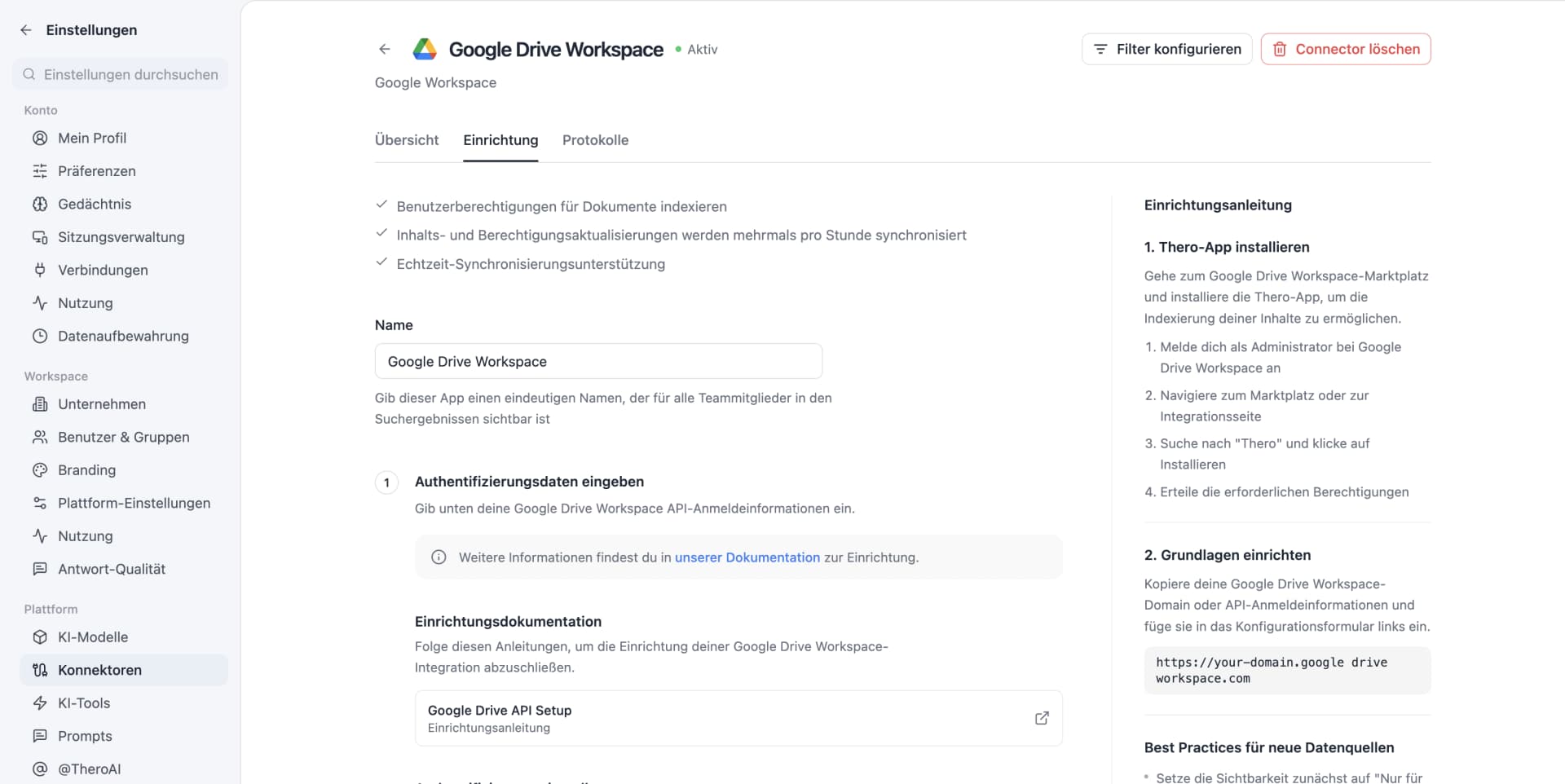Click the Einstellungen durchsuchen search field
This screenshot has height=784, width=1565.
tap(121, 74)
